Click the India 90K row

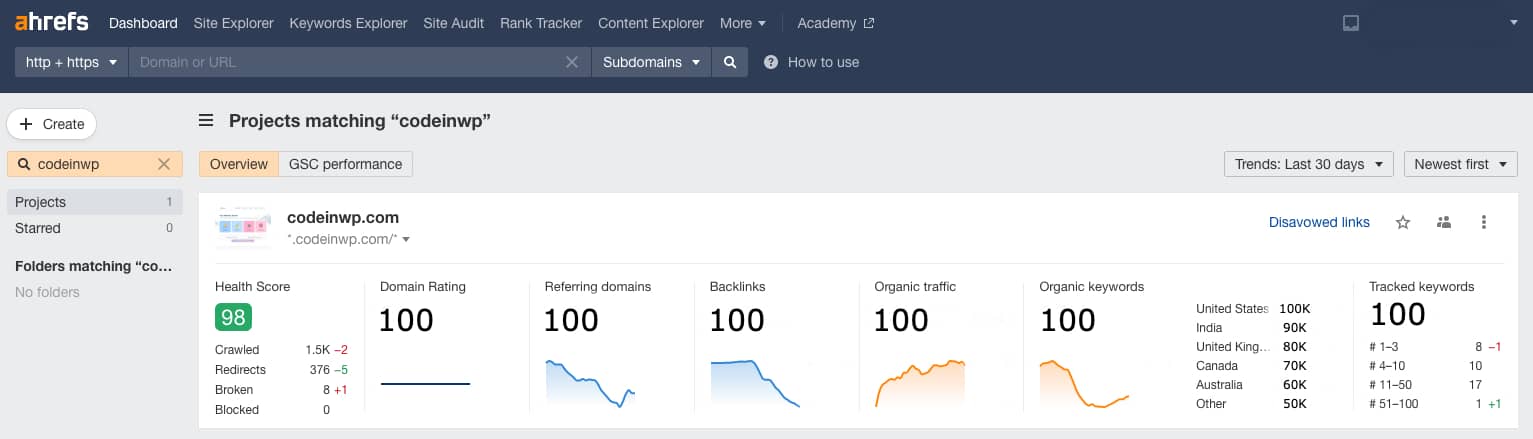(1253, 328)
